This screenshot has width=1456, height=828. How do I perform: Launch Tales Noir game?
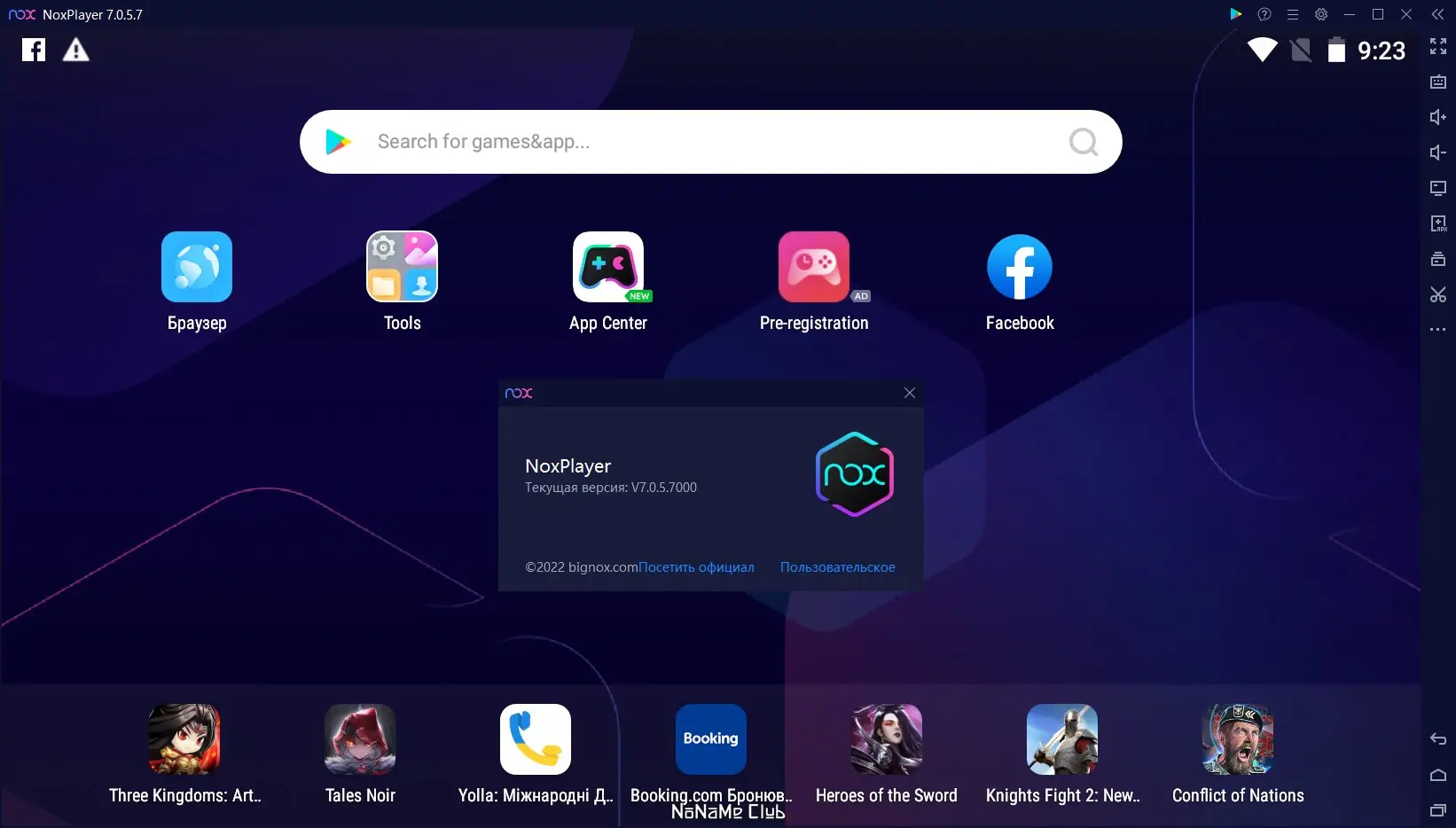[360, 739]
